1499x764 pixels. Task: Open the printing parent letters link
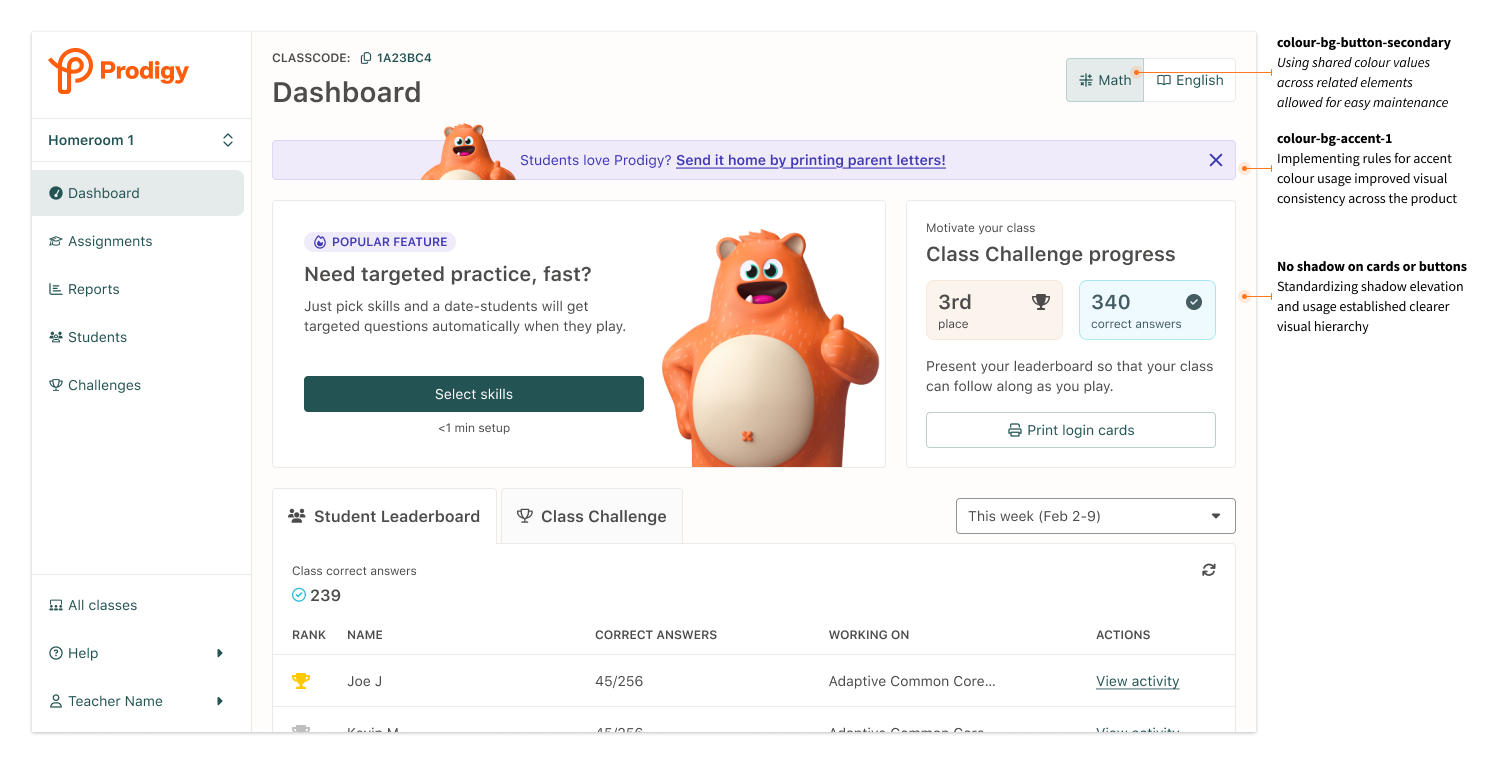click(810, 160)
